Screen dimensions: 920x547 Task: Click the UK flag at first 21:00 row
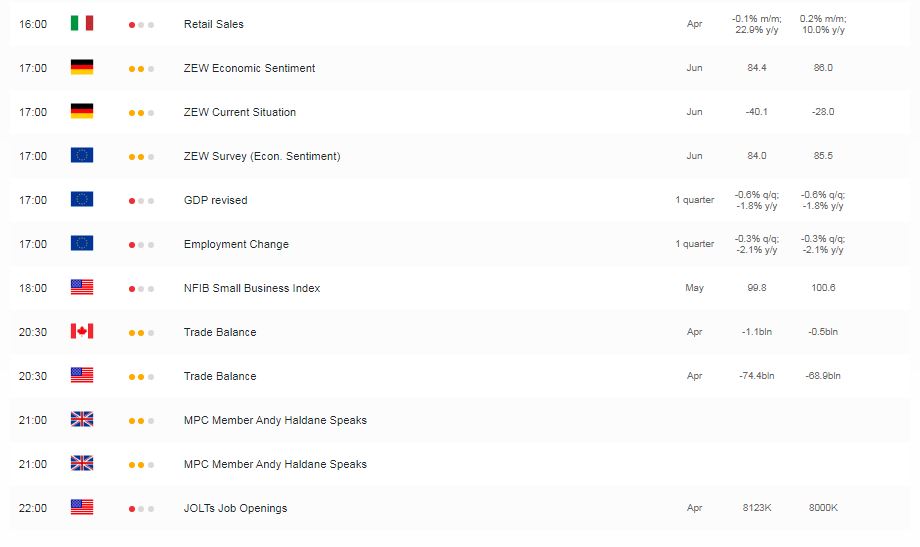[82, 419]
